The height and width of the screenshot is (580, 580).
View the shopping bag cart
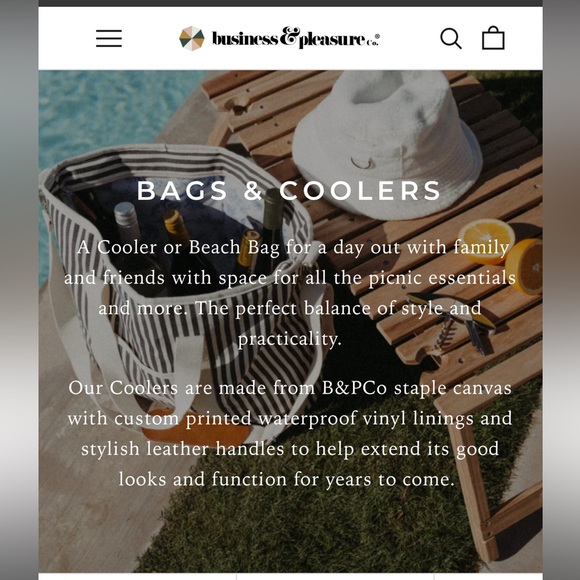(493, 38)
